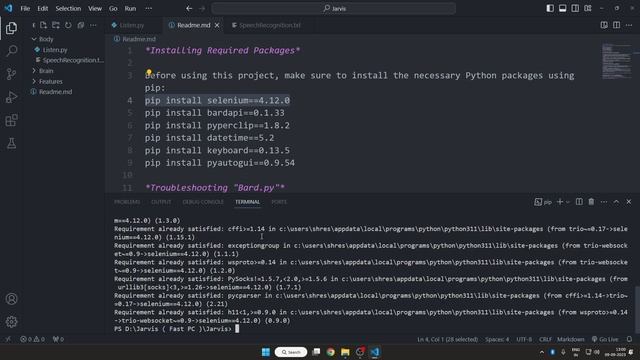The height and width of the screenshot is (360, 640).
Task: Toggle the secondary side bar layout
Action: (x=575, y=8)
